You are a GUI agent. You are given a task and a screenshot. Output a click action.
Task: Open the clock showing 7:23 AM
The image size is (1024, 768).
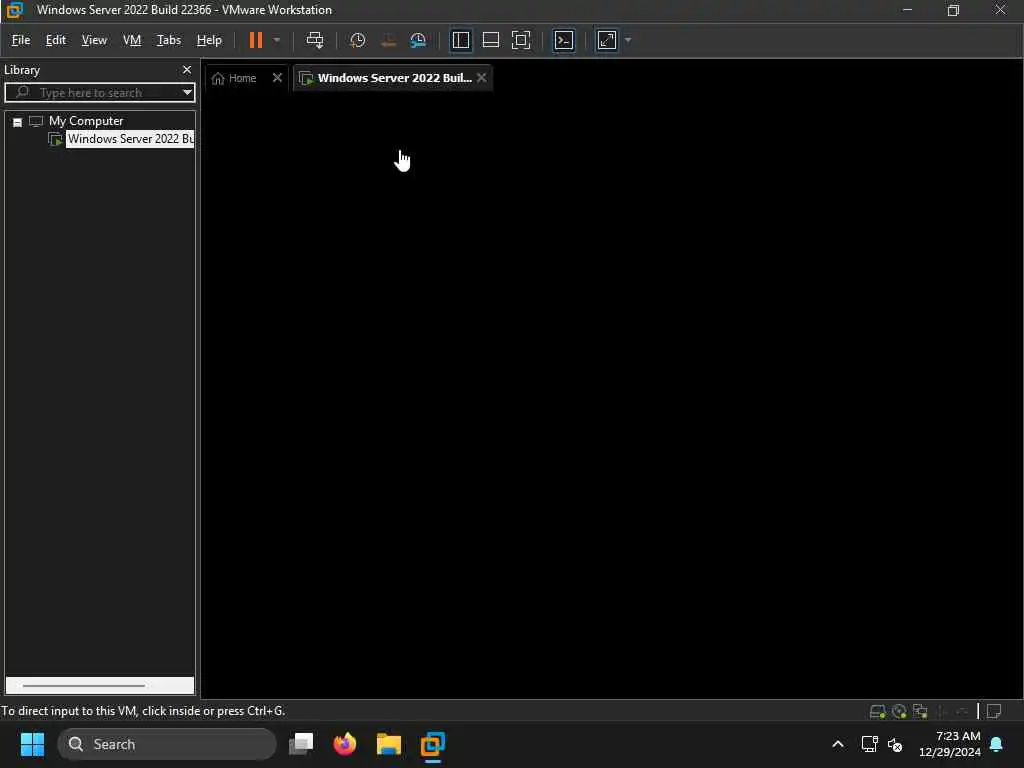(x=949, y=744)
